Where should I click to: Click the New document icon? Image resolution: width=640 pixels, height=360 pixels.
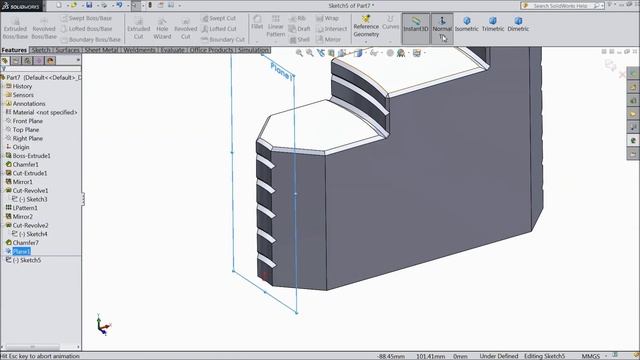click(59, 5)
